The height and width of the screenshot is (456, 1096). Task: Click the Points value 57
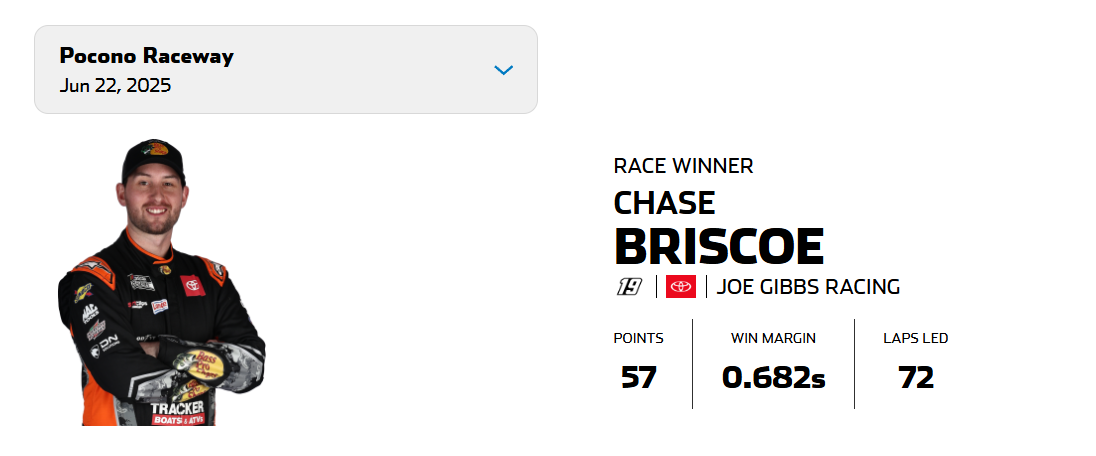tap(639, 378)
